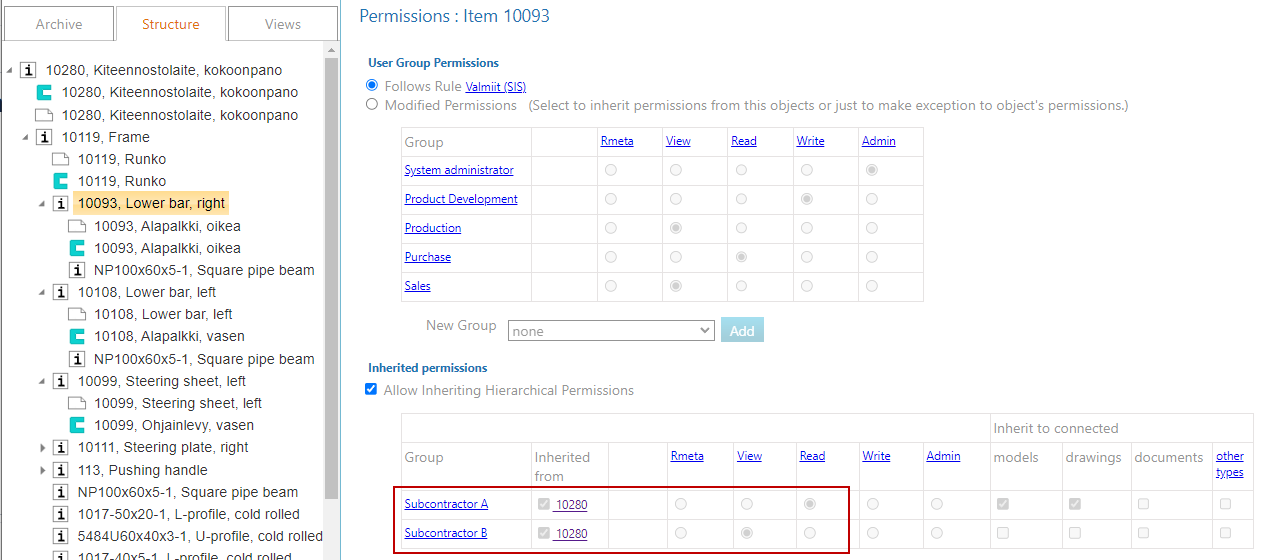Open the New Group dropdown

610,330
